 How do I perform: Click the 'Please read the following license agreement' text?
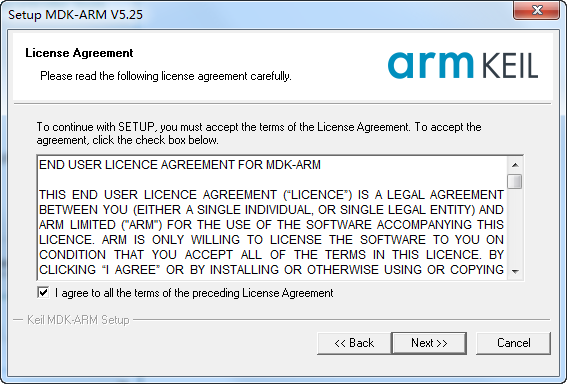166,76
